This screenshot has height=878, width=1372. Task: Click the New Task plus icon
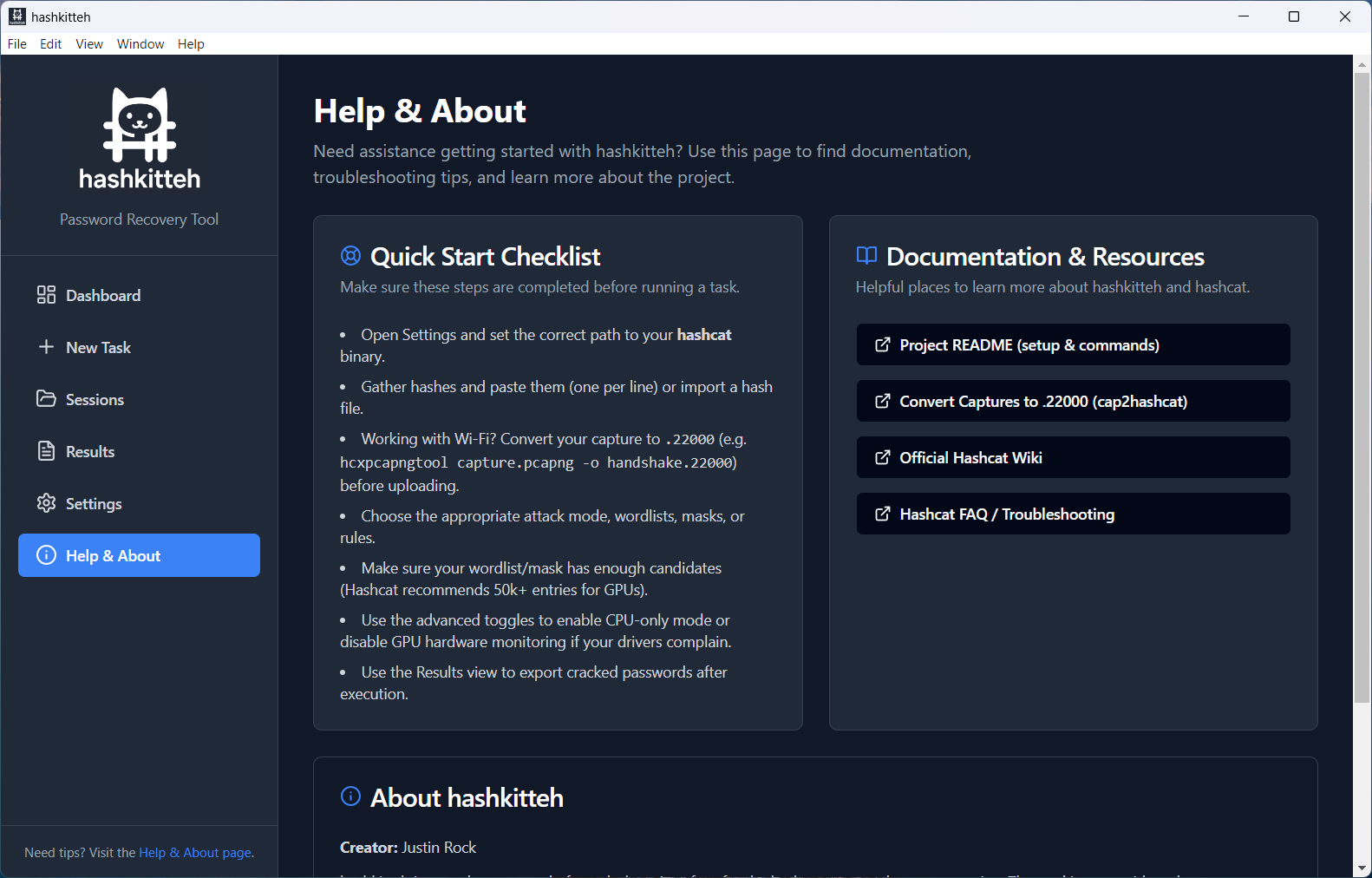pos(46,347)
